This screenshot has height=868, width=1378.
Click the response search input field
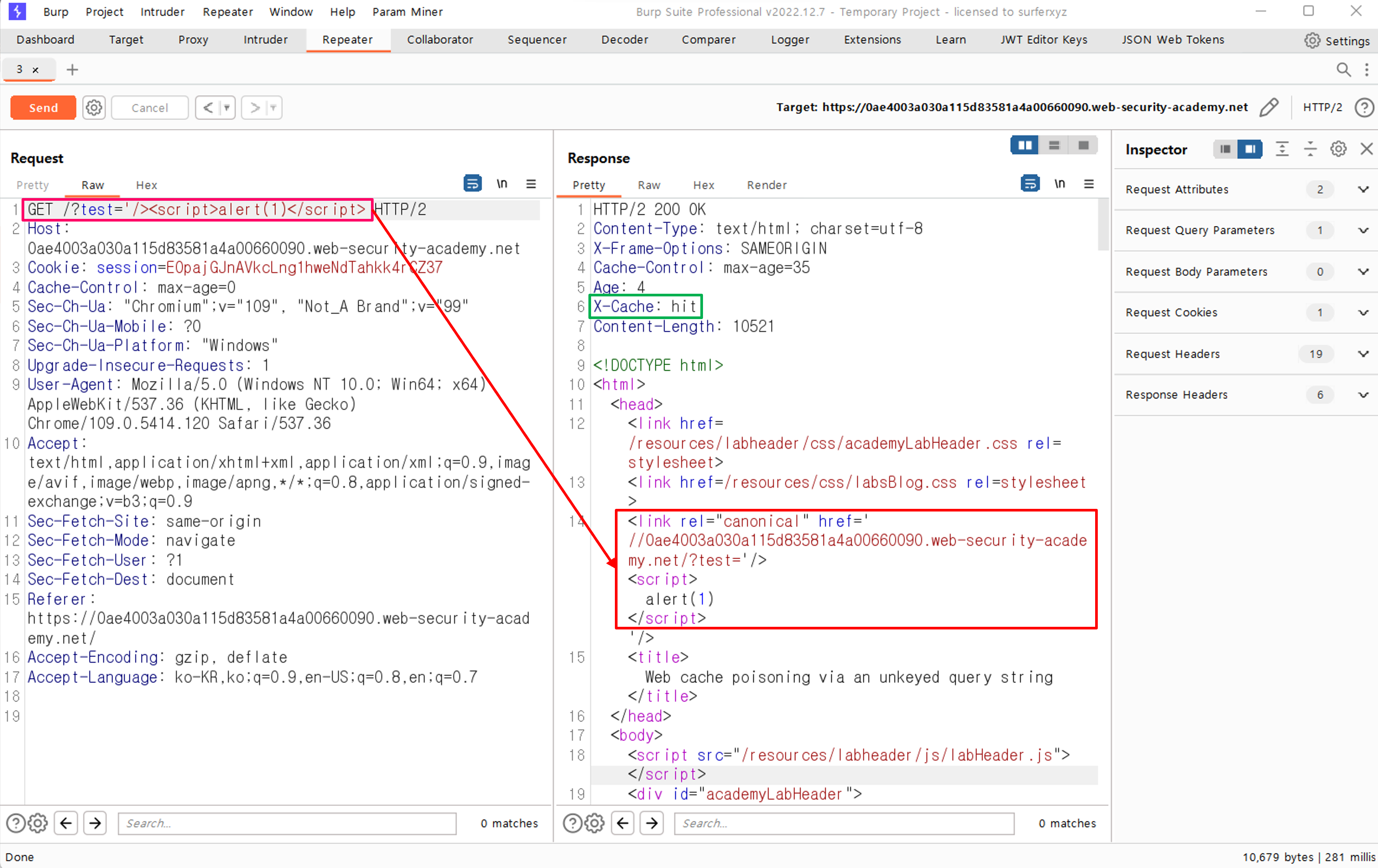point(844,823)
